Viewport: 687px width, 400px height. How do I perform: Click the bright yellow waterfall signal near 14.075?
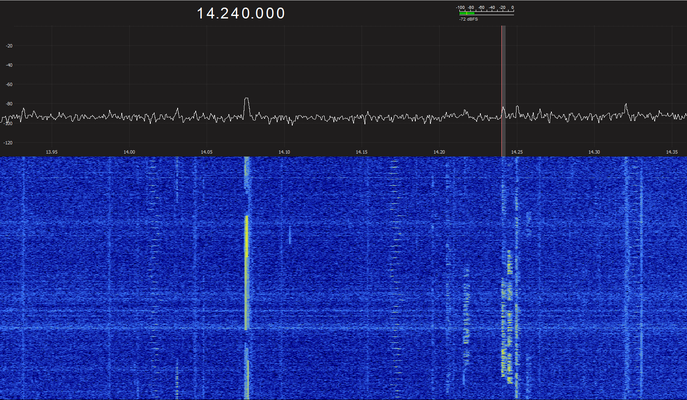[246, 272]
